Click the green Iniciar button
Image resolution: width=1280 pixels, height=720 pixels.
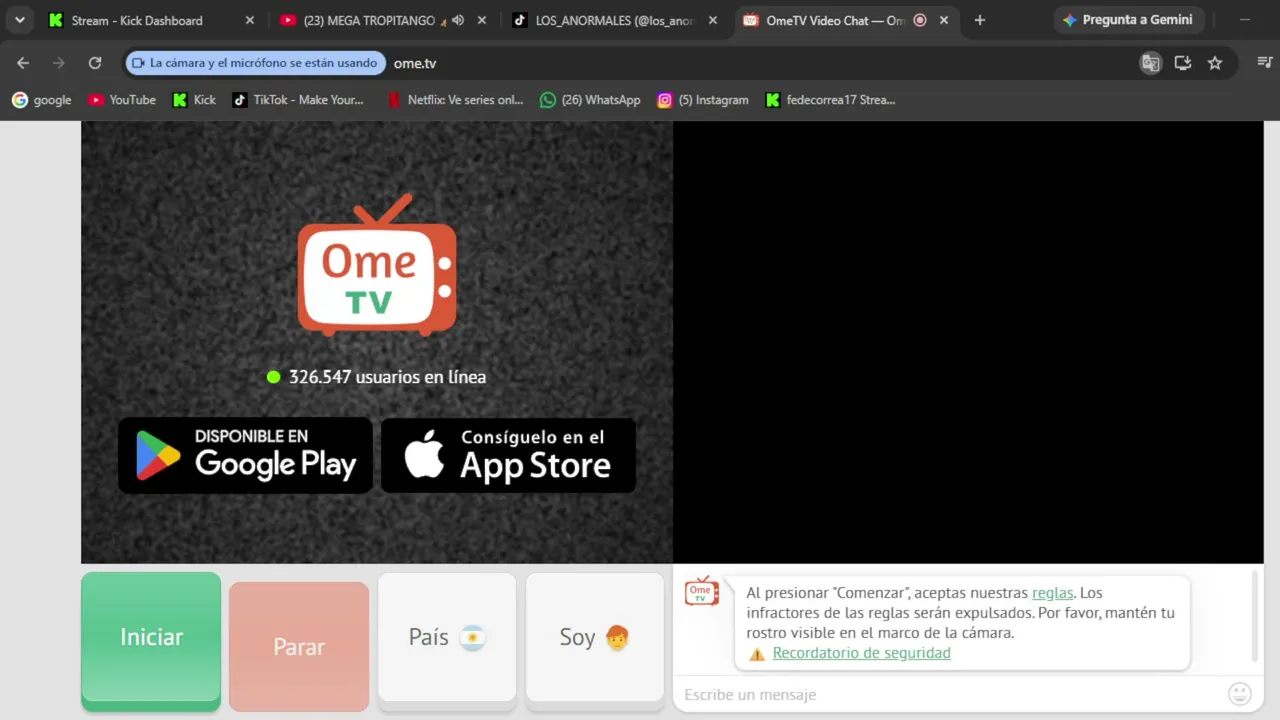[151, 641]
